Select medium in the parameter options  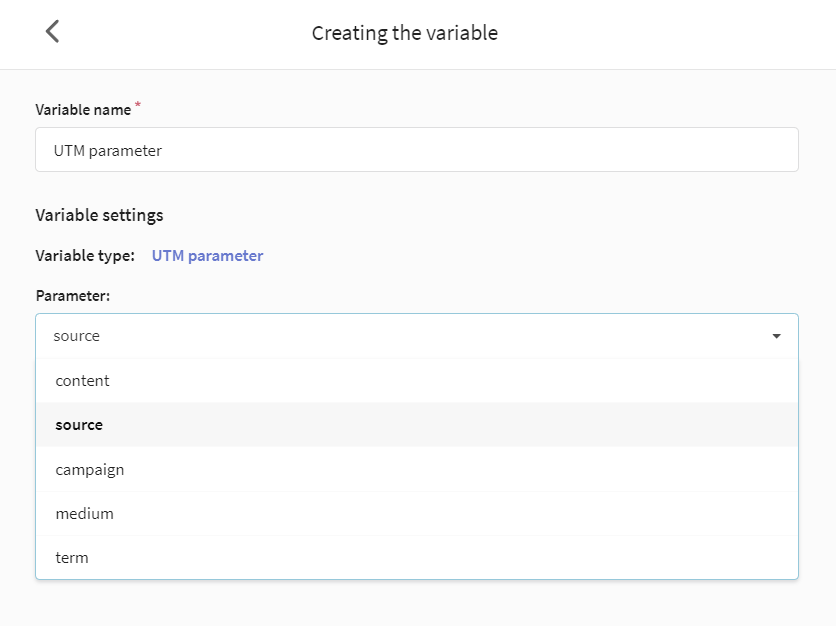(x=416, y=513)
